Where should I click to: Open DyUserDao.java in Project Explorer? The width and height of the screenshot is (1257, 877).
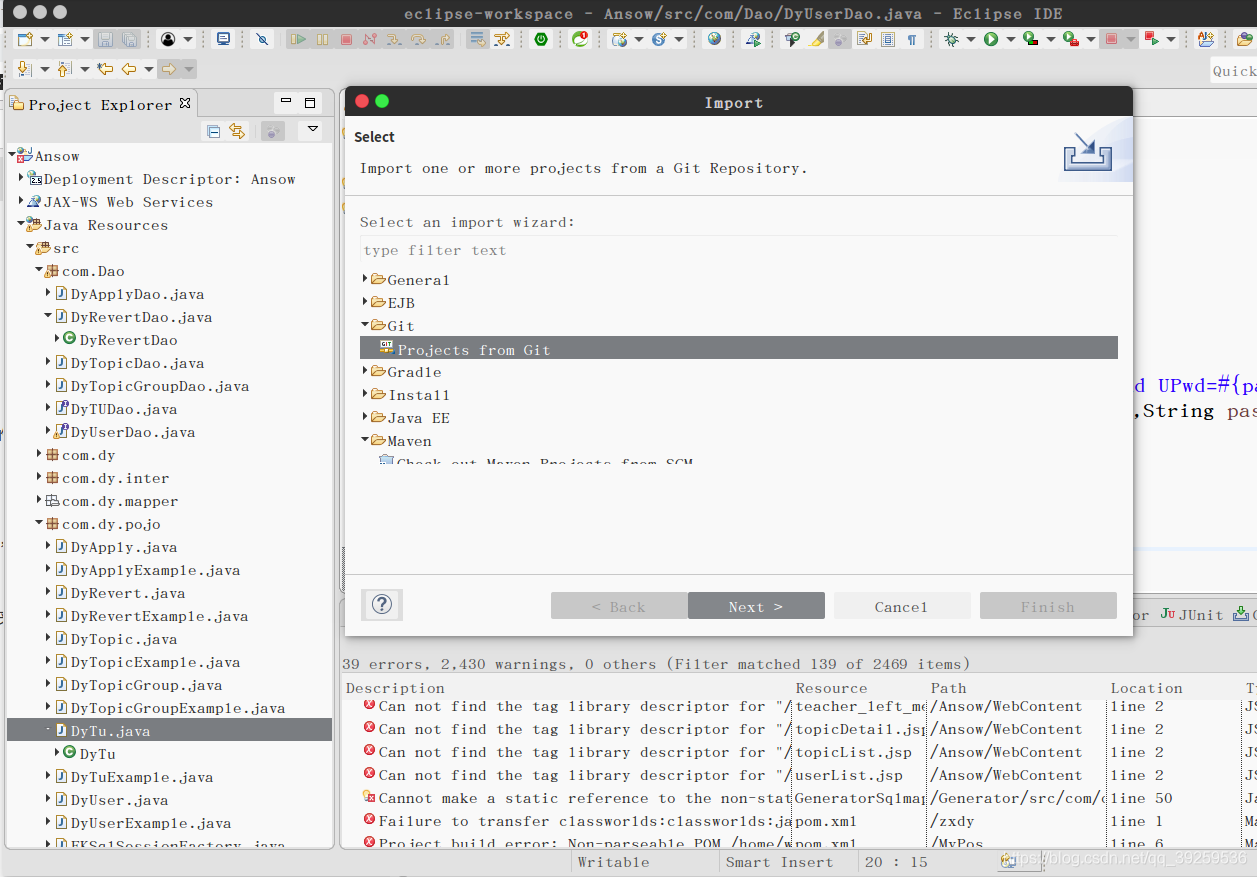click(x=132, y=432)
